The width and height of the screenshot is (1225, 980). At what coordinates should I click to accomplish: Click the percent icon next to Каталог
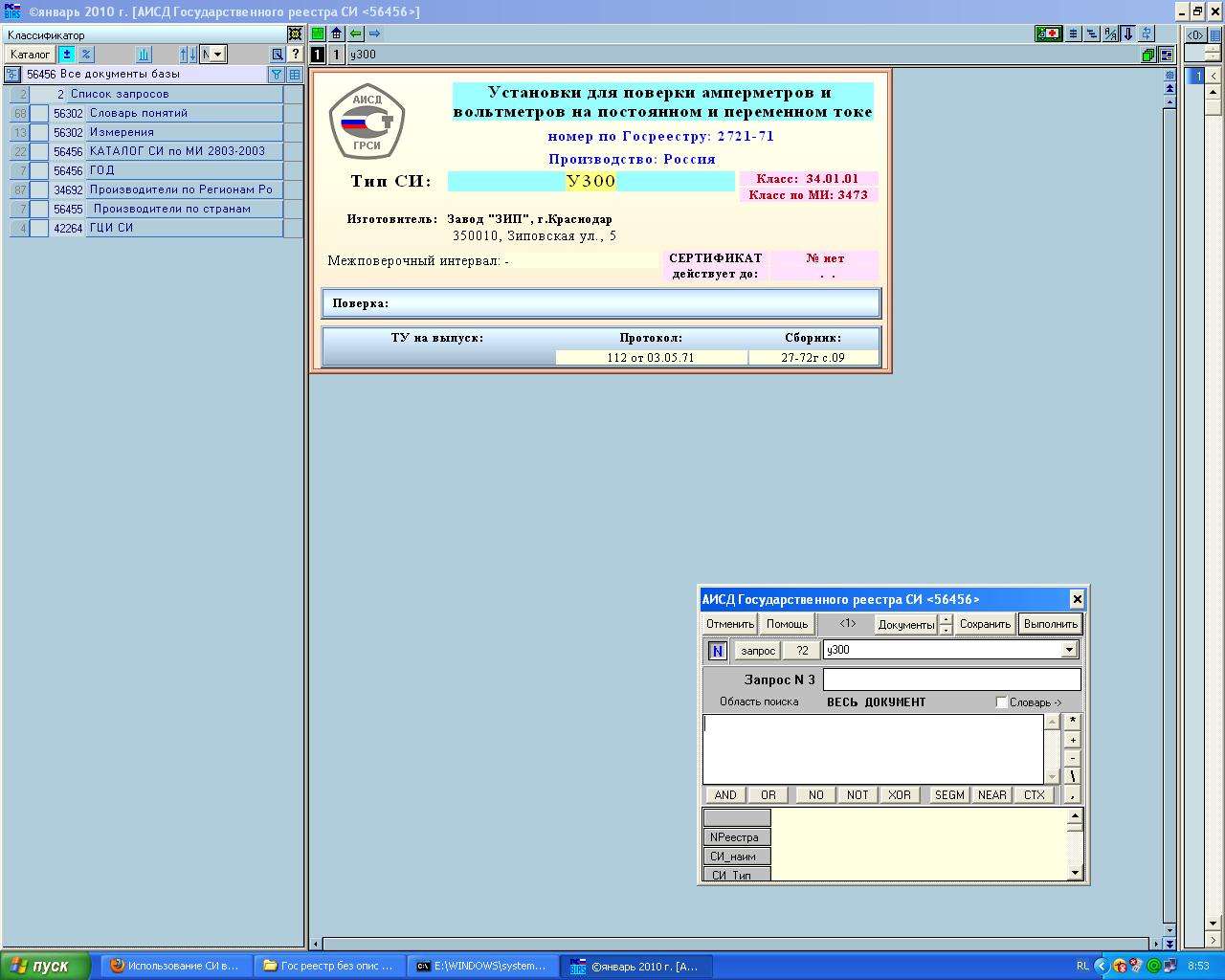pyautogui.click(x=86, y=55)
